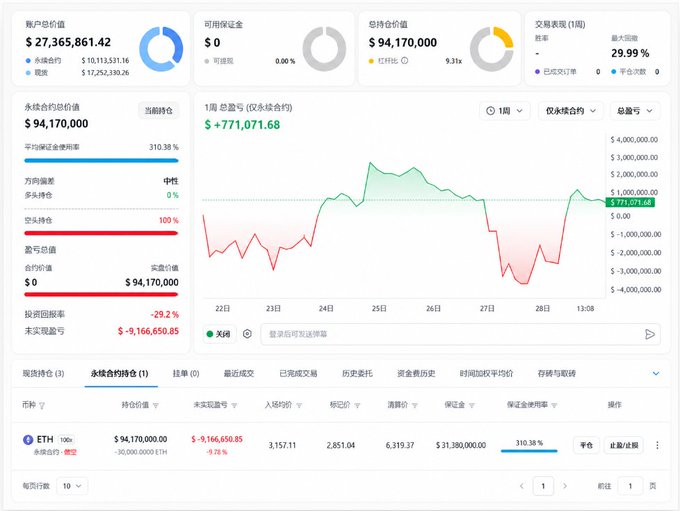Image resolution: width=680 pixels, height=511 pixels.
Task: Click the 平均保证金使用率 blue progress bar
Action: [101, 161]
